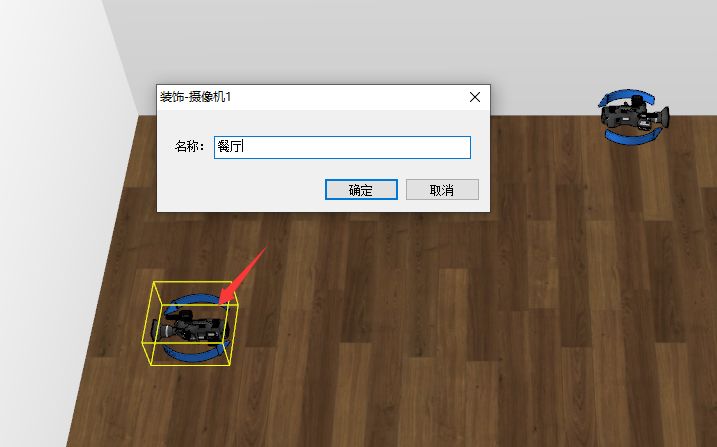The width and height of the screenshot is (717, 447).
Task: Click the 名称 label in the dialog
Action: 189,147
